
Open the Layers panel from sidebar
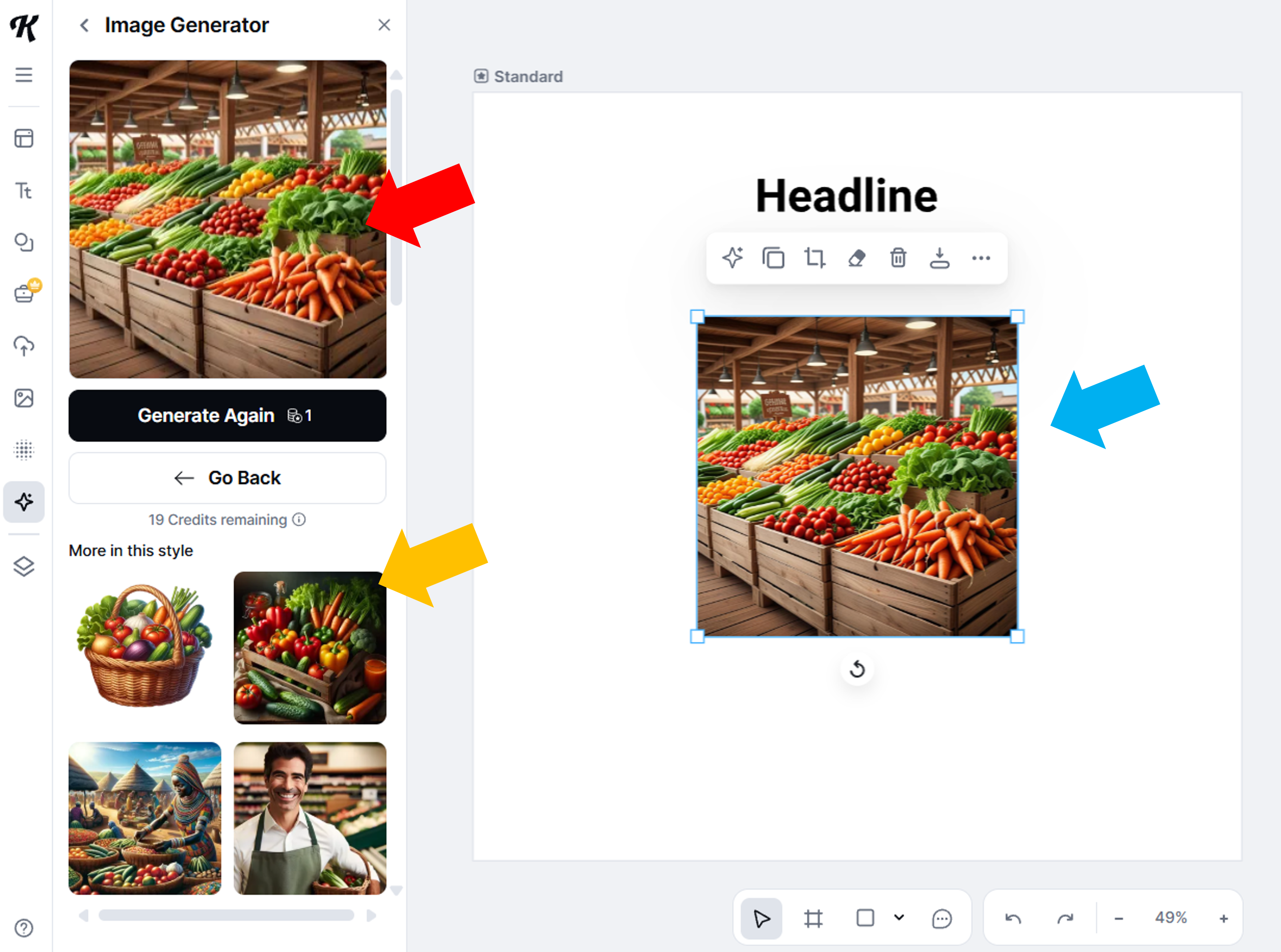tap(23, 567)
